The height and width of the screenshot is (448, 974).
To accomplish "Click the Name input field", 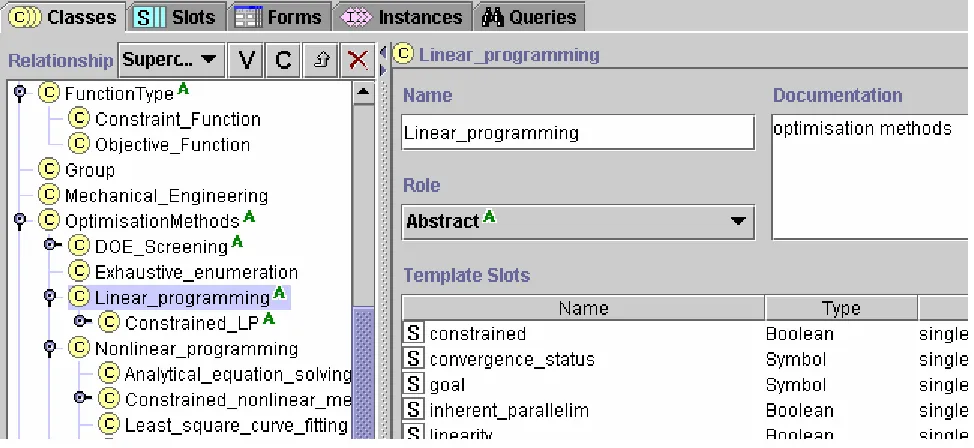I will 578,132.
